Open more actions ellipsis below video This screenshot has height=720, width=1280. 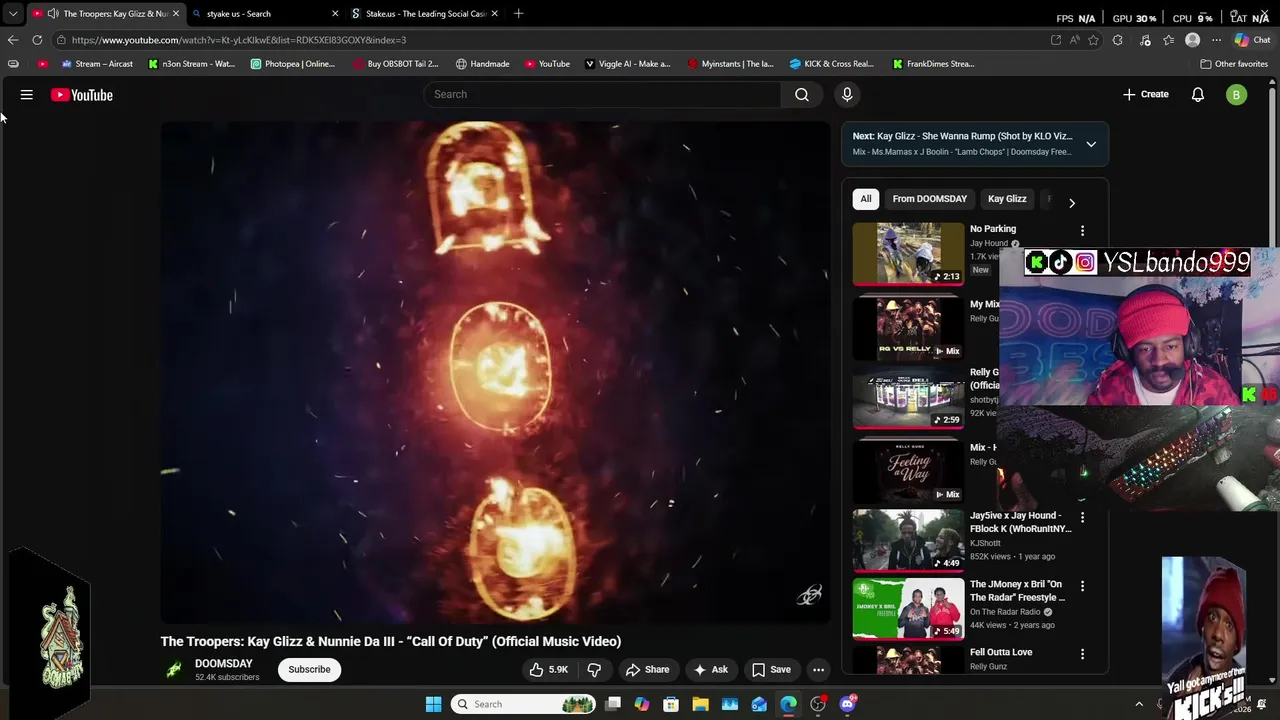tap(819, 670)
